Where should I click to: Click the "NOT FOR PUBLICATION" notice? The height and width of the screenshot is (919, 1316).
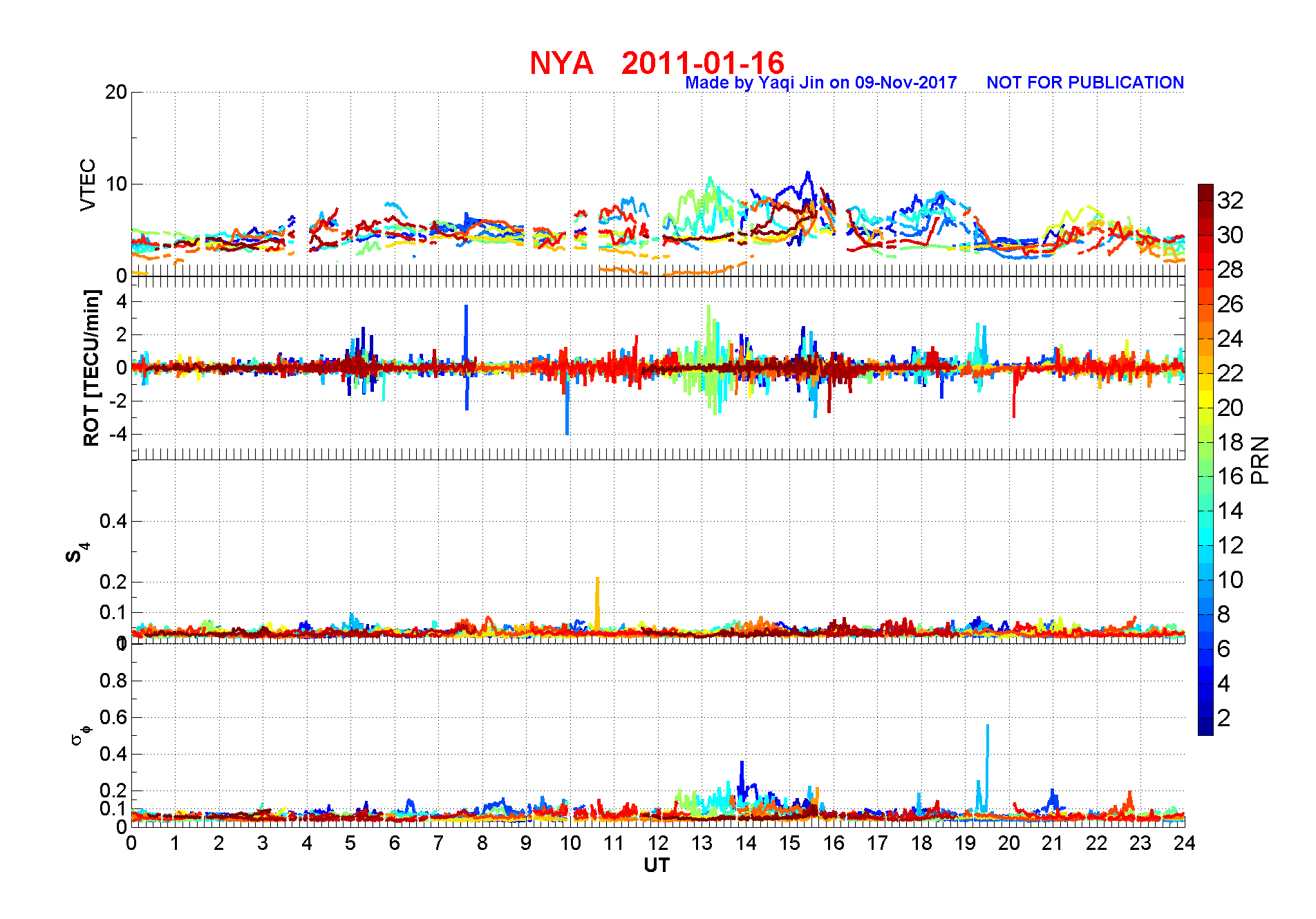[1085, 83]
